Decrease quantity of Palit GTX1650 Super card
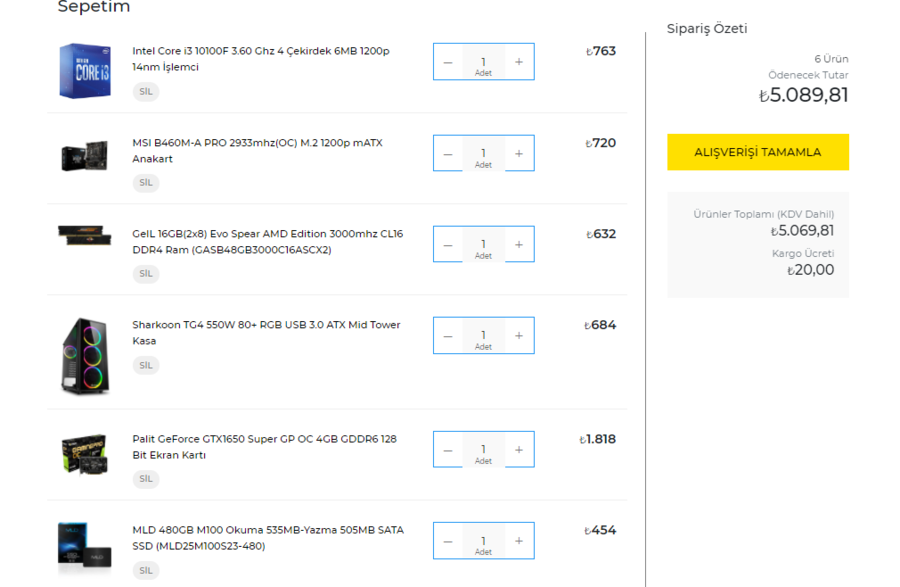This screenshot has width=900, height=587. click(x=448, y=450)
